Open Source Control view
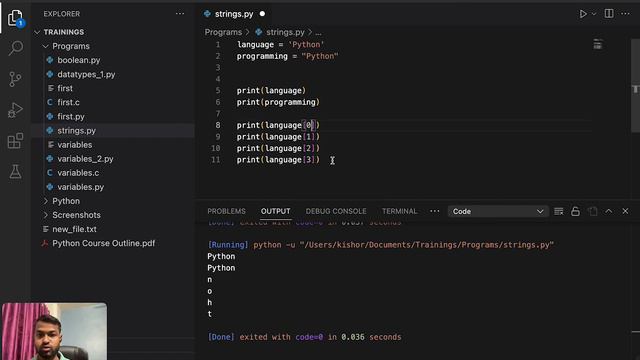The height and width of the screenshot is (360, 640). [x=15, y=79]
